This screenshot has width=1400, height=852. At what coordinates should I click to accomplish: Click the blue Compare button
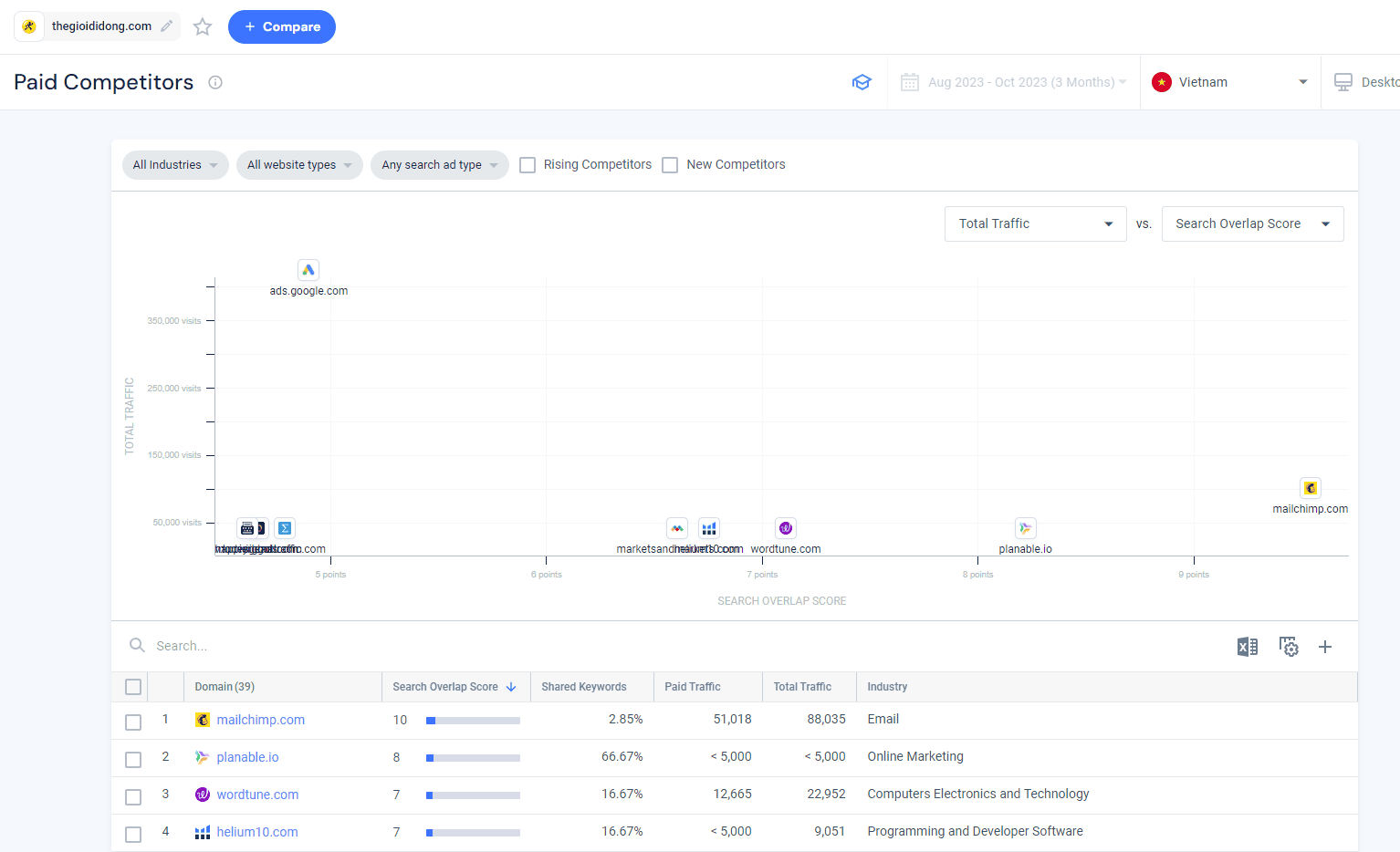(282, 26)
